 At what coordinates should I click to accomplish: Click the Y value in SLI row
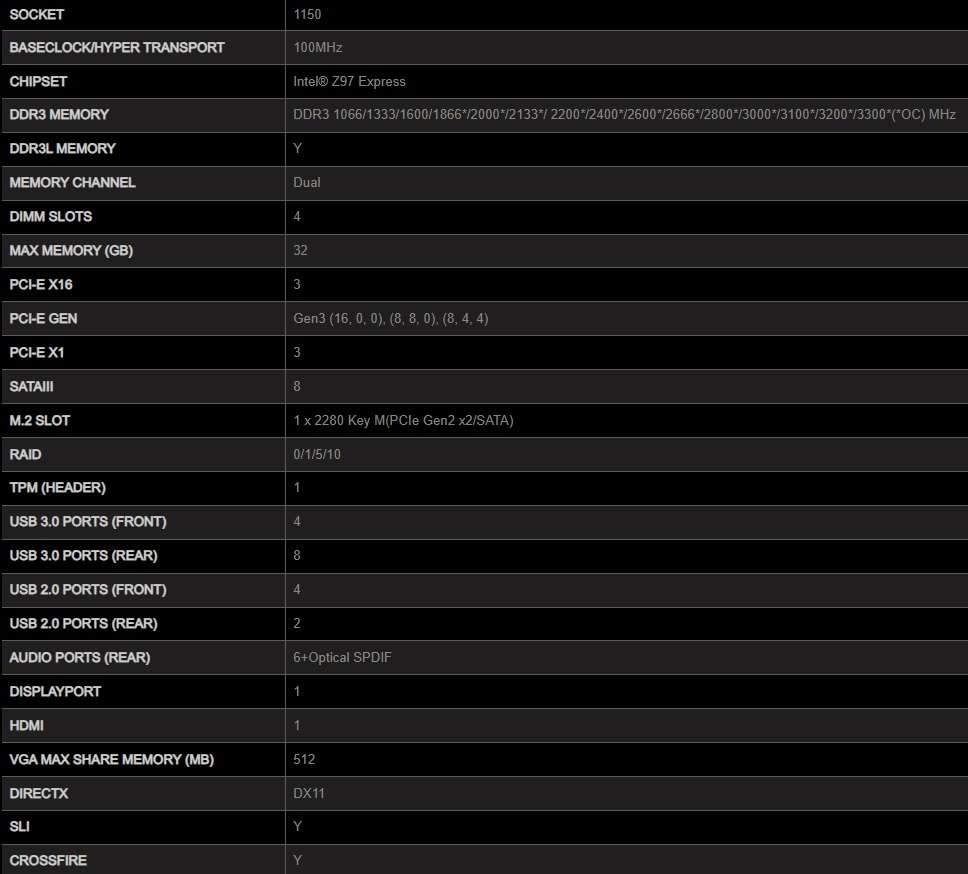298,826
